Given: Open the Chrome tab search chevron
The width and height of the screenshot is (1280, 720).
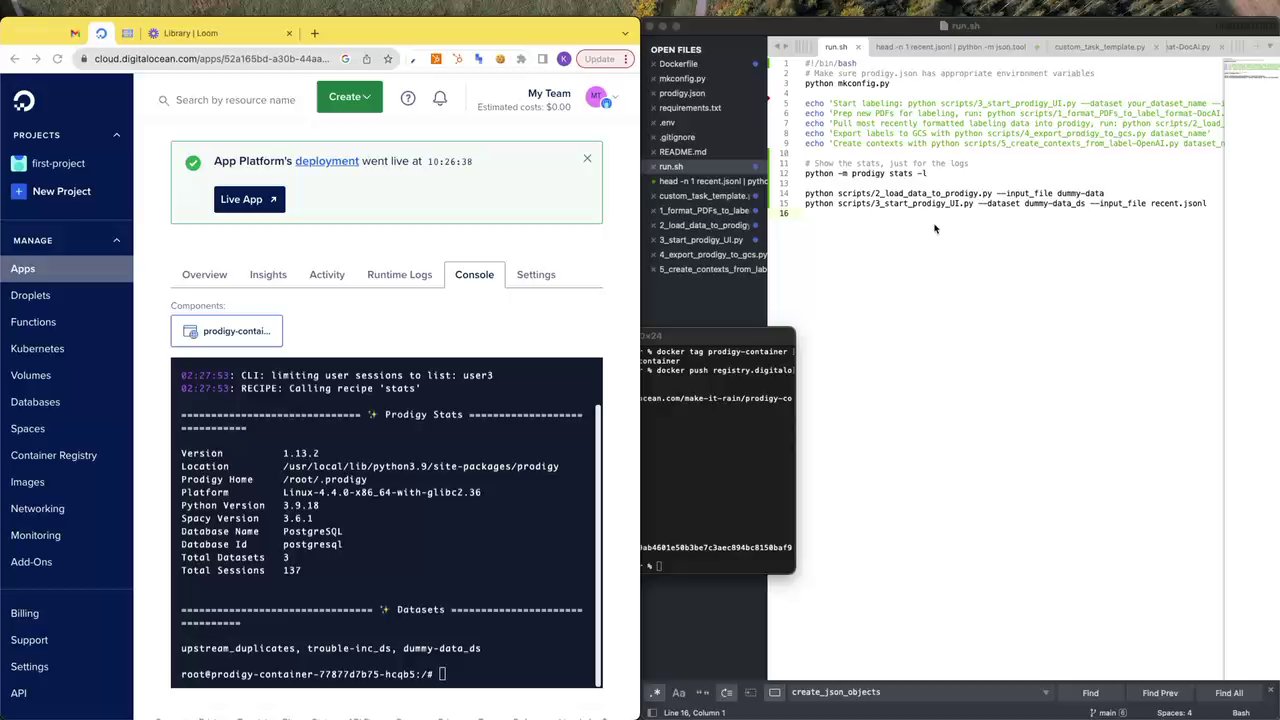Looking at the screenshot, I should (x=626, y=33).
